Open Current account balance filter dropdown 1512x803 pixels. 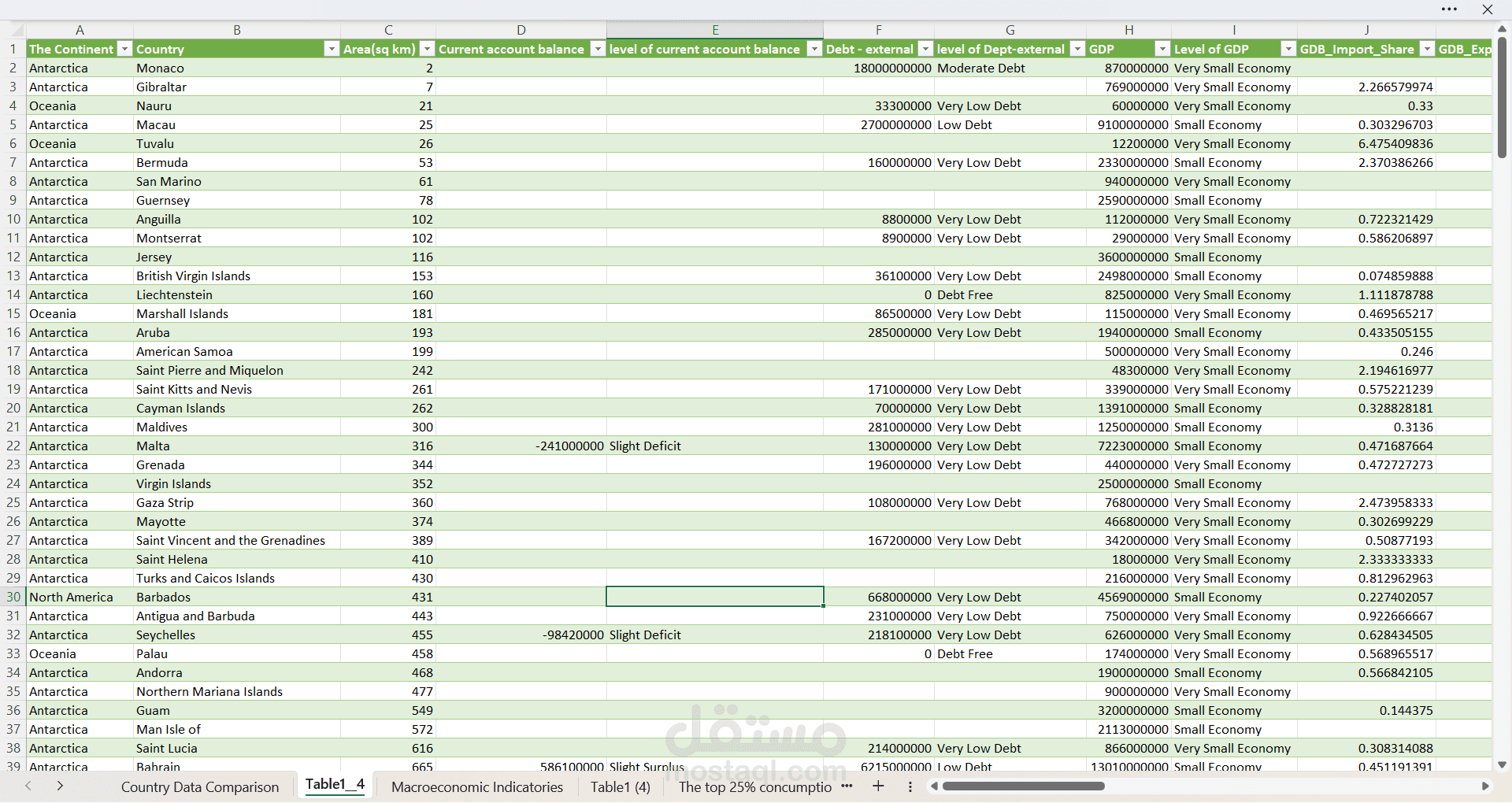[x=598, y=49]
